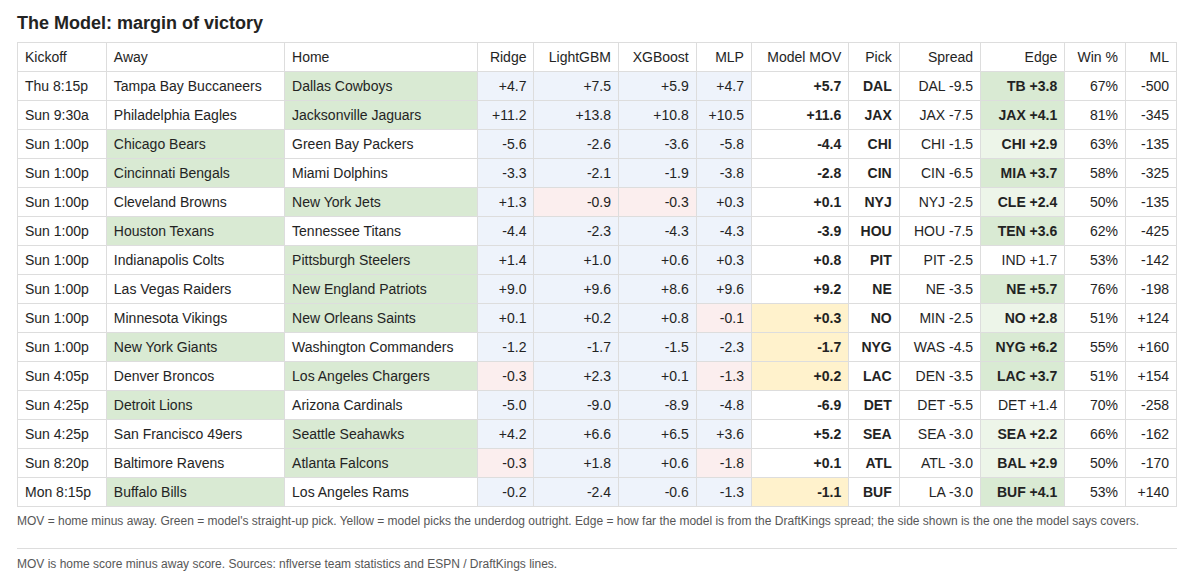Select the Tampa Bay Buccaneers cell

196,86
